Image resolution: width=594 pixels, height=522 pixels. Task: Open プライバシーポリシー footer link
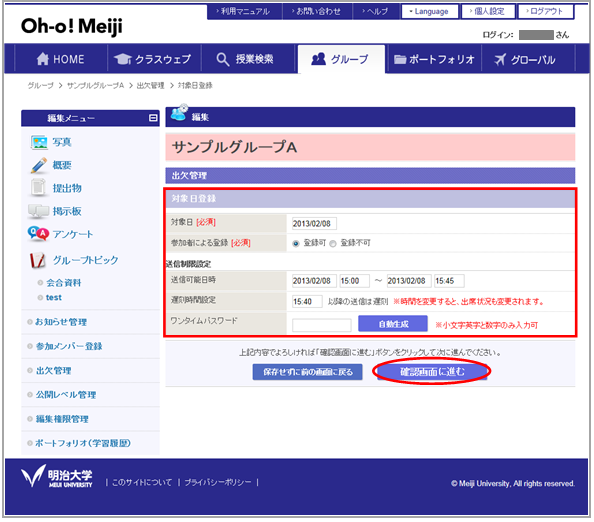(218, 482)
